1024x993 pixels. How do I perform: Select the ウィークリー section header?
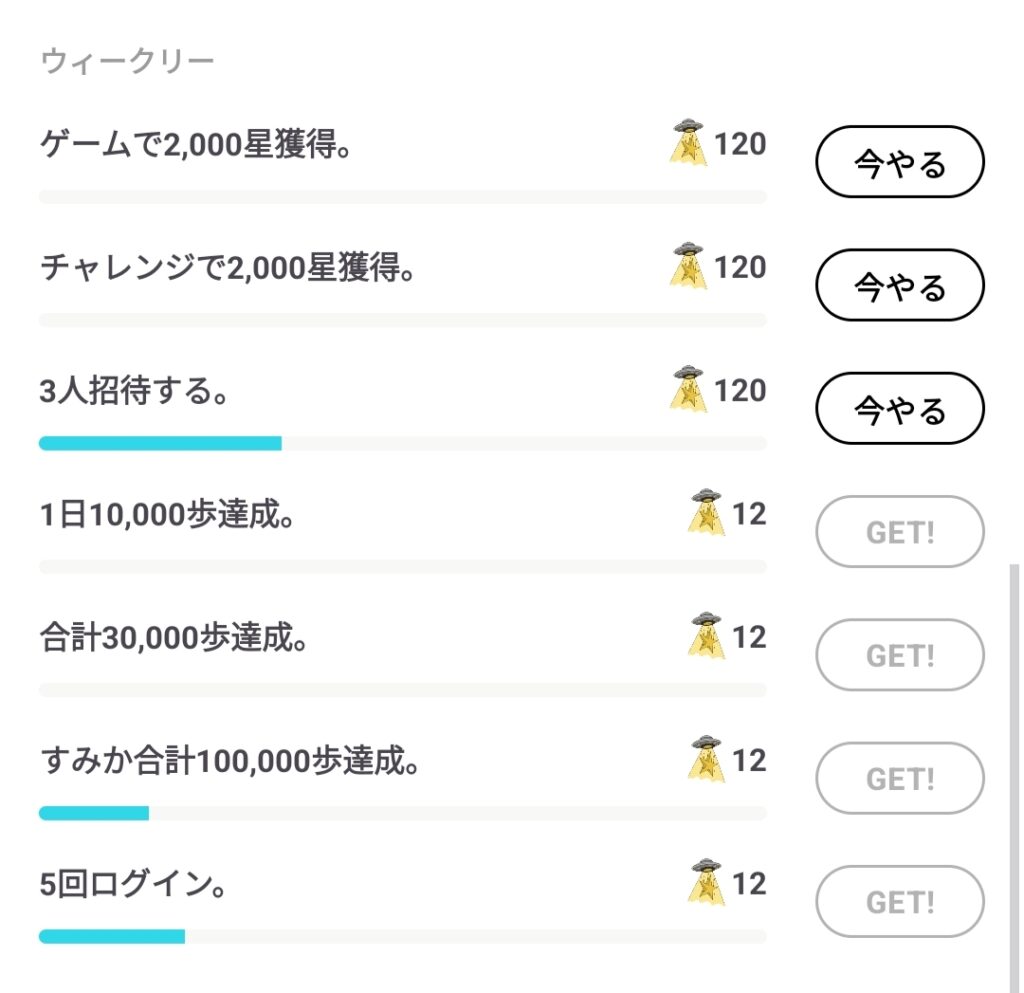pos(127,62)
